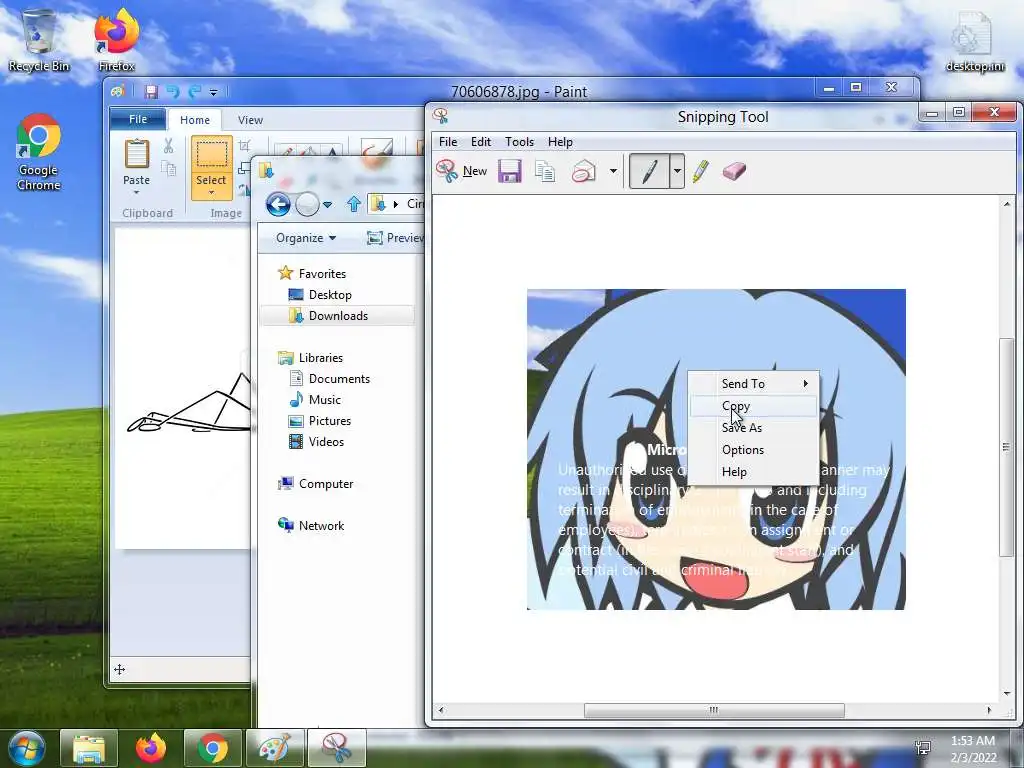This screenshot has width=1024, height=768.
Task: Click the File Explorer taskbar icon
Action: [x=89, y=748]
